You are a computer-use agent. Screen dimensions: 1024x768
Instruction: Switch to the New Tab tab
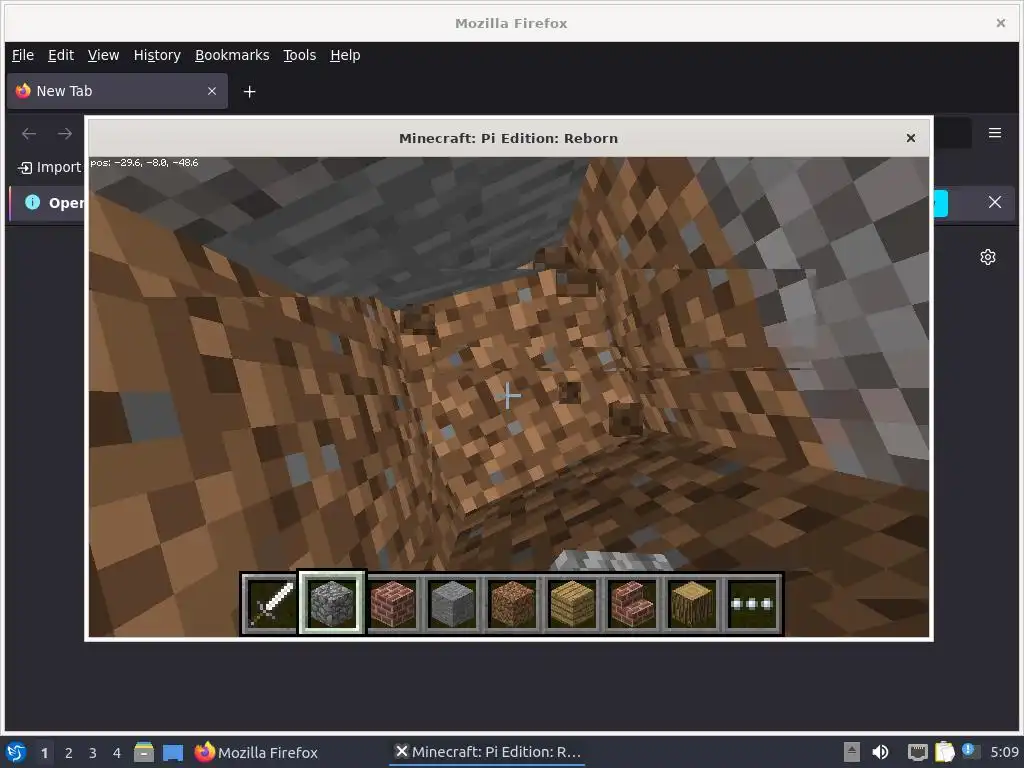[x=117, y=91]
